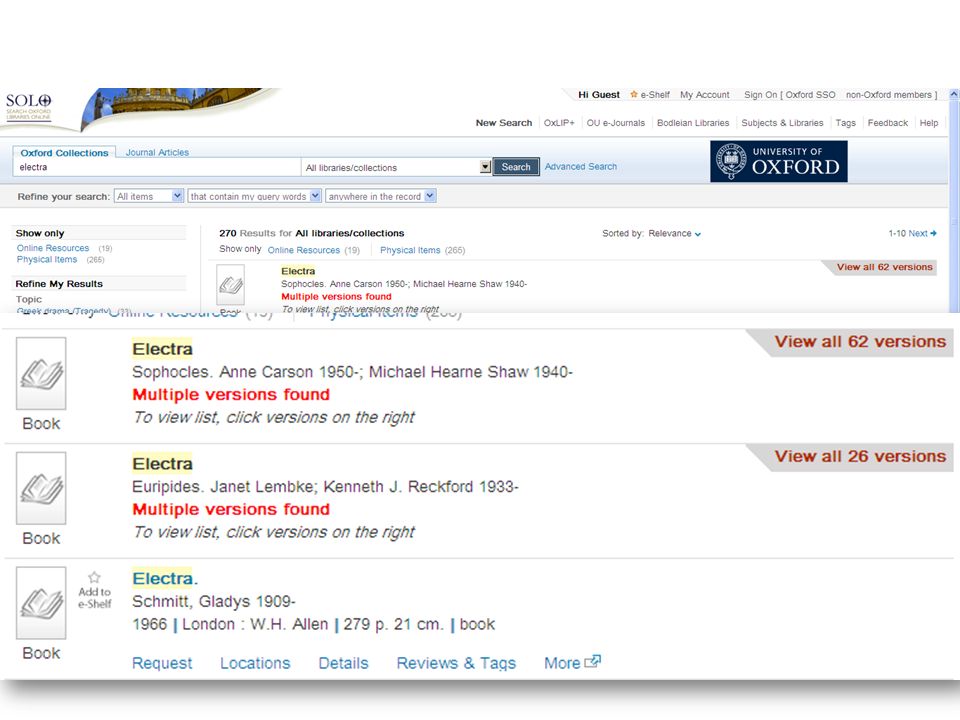This screenshot has height=720, width=960.
Task: Click 'Multiple versions found' under Sophocles
Action: pos(231,394)
